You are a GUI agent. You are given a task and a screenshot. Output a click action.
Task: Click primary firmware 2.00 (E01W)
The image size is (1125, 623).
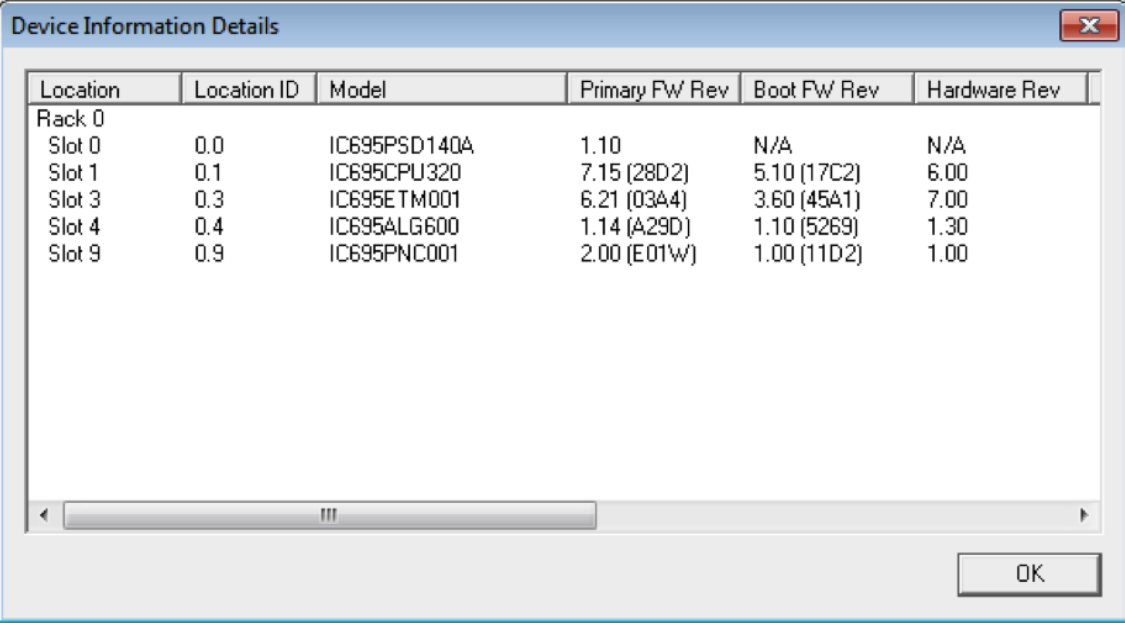638,254
